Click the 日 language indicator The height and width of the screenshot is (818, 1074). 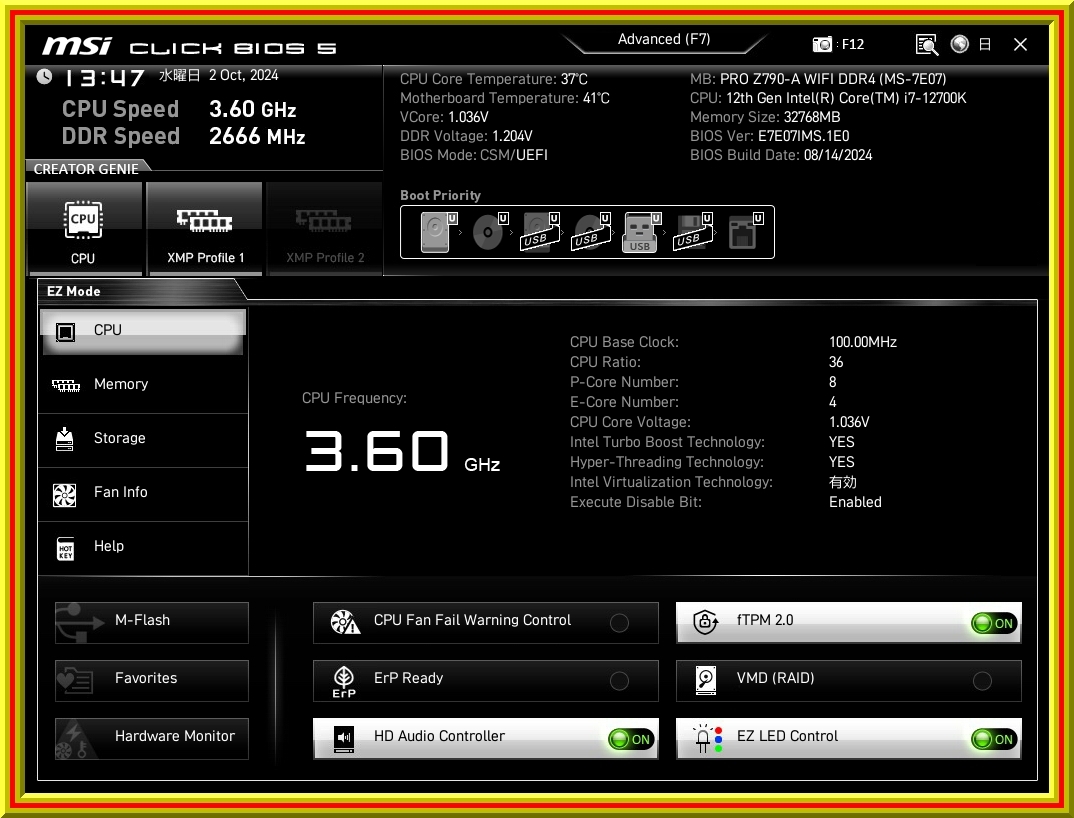(985, 45)
